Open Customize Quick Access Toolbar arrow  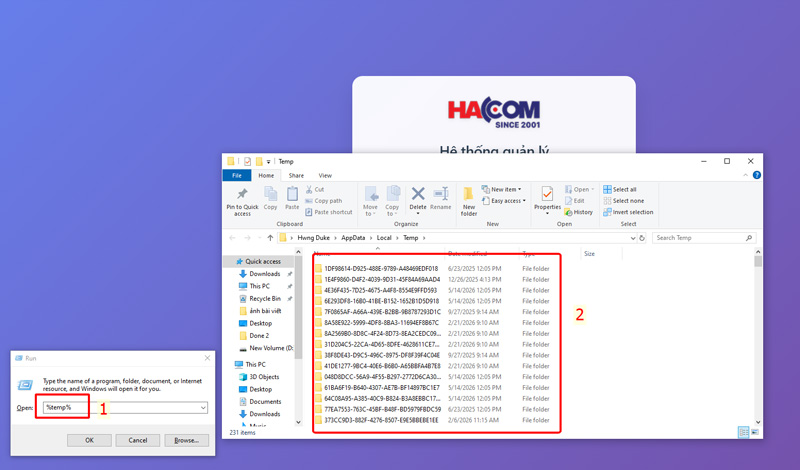(x=268, y=162)
